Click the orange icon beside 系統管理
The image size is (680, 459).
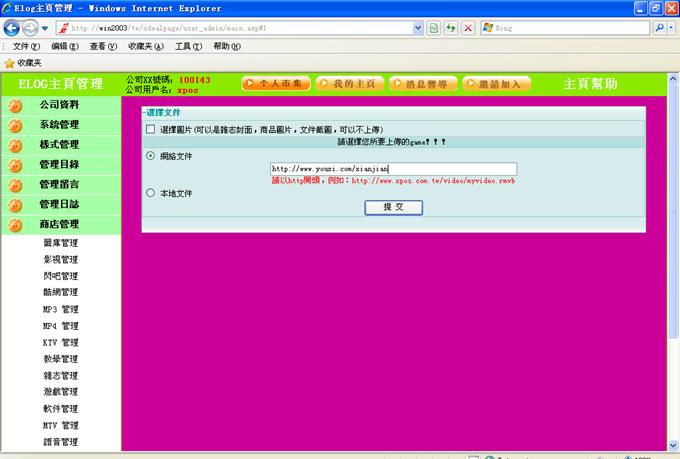pyautogui.click(x=15, y=125)
